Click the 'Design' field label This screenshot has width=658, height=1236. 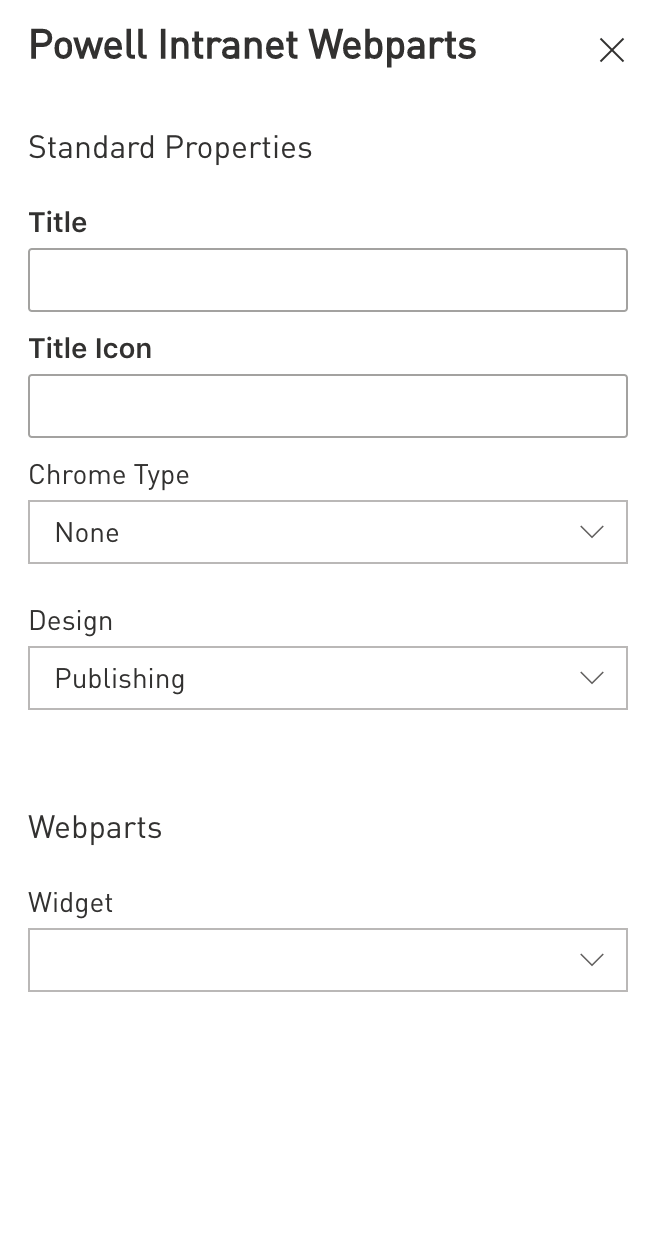71,621
